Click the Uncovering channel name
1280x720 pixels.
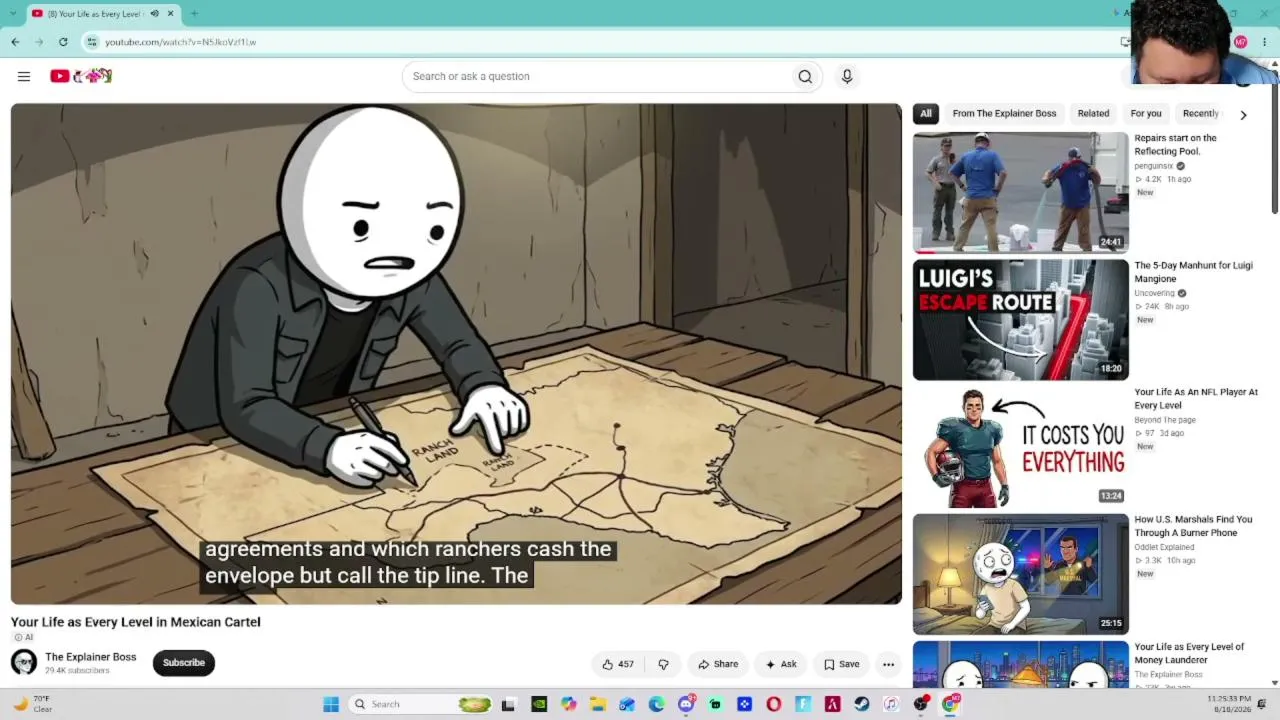point(1154,293)
